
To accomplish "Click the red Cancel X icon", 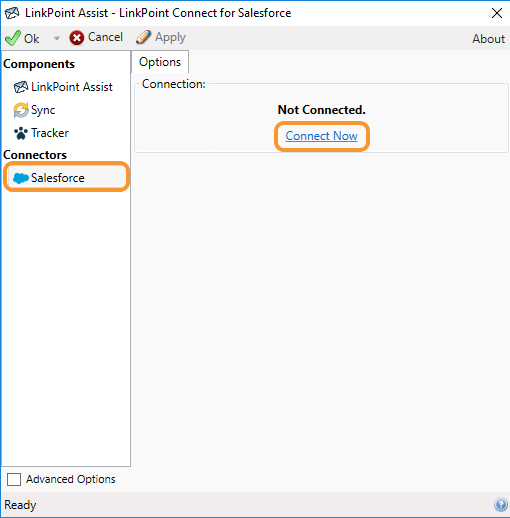I will 77,38.
